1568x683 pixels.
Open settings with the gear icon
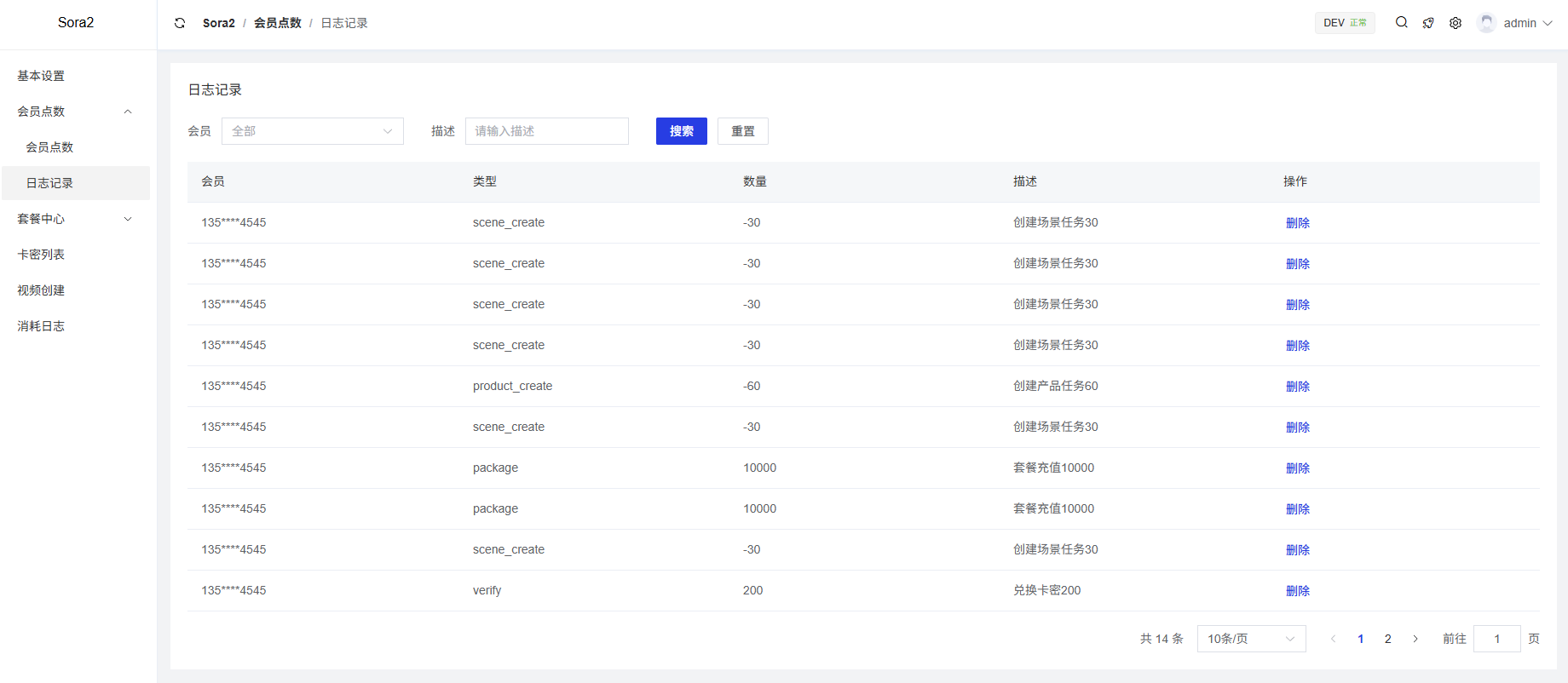[1456, 23]
